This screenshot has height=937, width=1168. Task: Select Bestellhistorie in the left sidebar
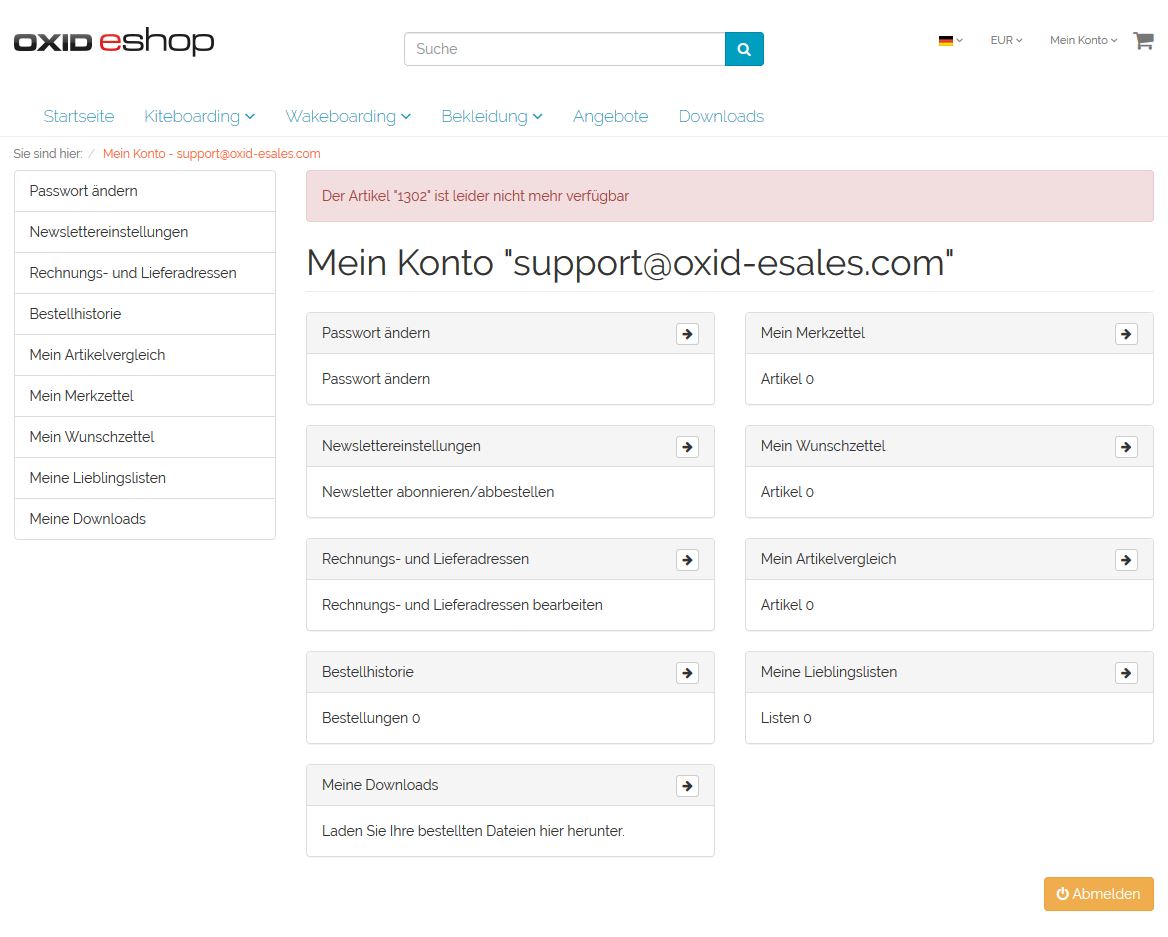(75, 314)
